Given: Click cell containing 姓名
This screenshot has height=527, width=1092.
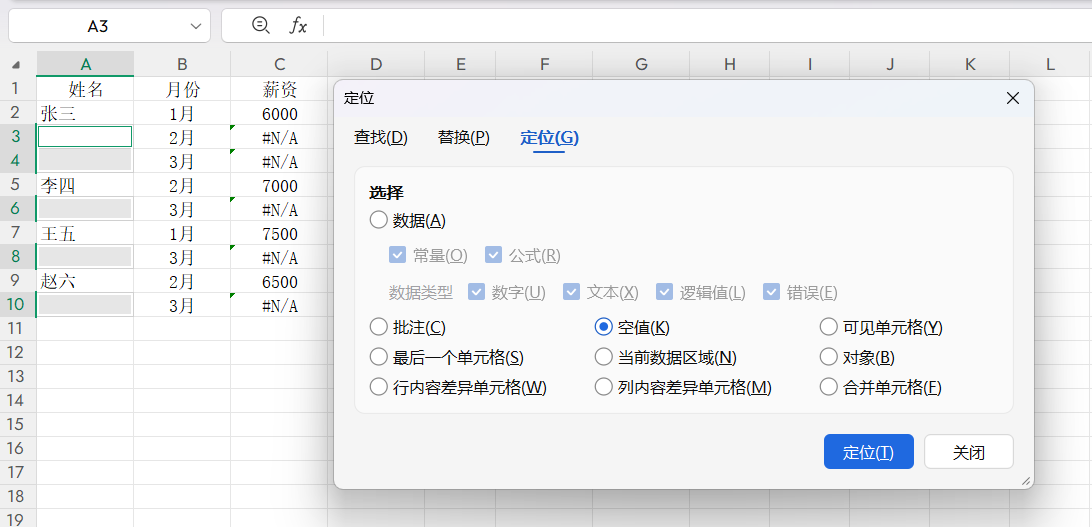Looking at the screenshot, I should click(x=85, y=89).
